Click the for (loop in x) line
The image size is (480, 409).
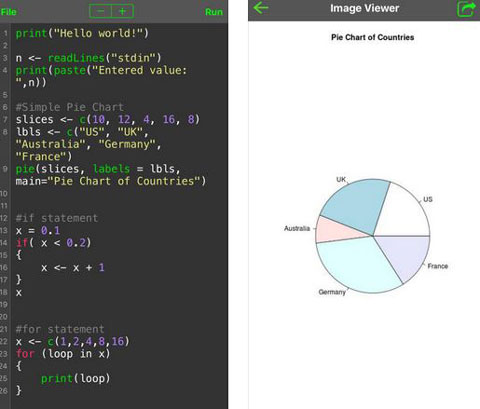click(x=63, y=353)
